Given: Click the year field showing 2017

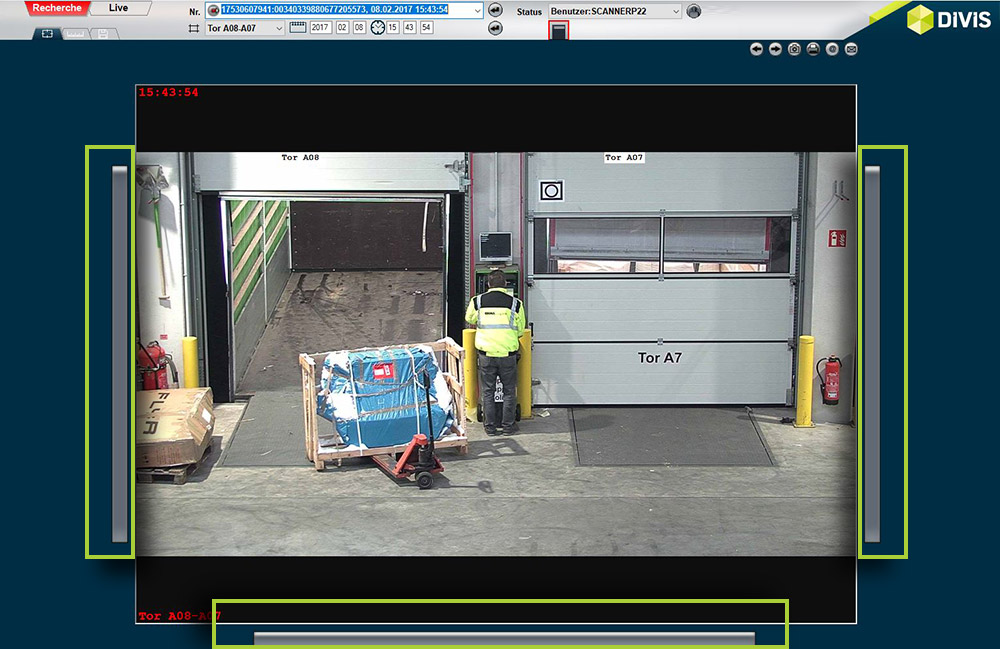Looking at the screenshot, I should coord(320,28).
